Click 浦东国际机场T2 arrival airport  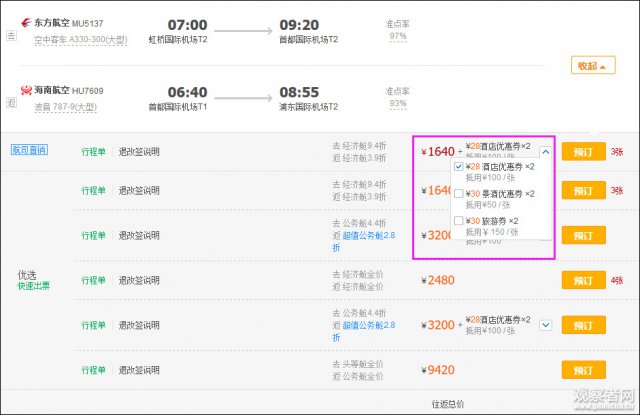[x=309, y=107]
